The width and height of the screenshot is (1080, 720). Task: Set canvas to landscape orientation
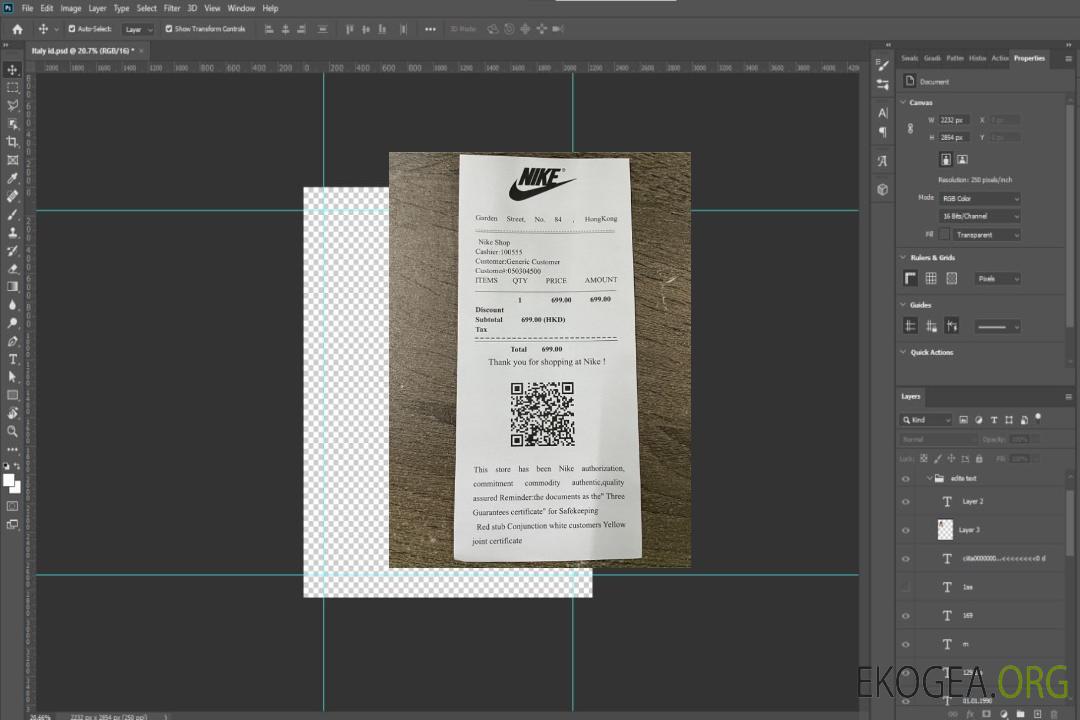(x=962, y=159)
